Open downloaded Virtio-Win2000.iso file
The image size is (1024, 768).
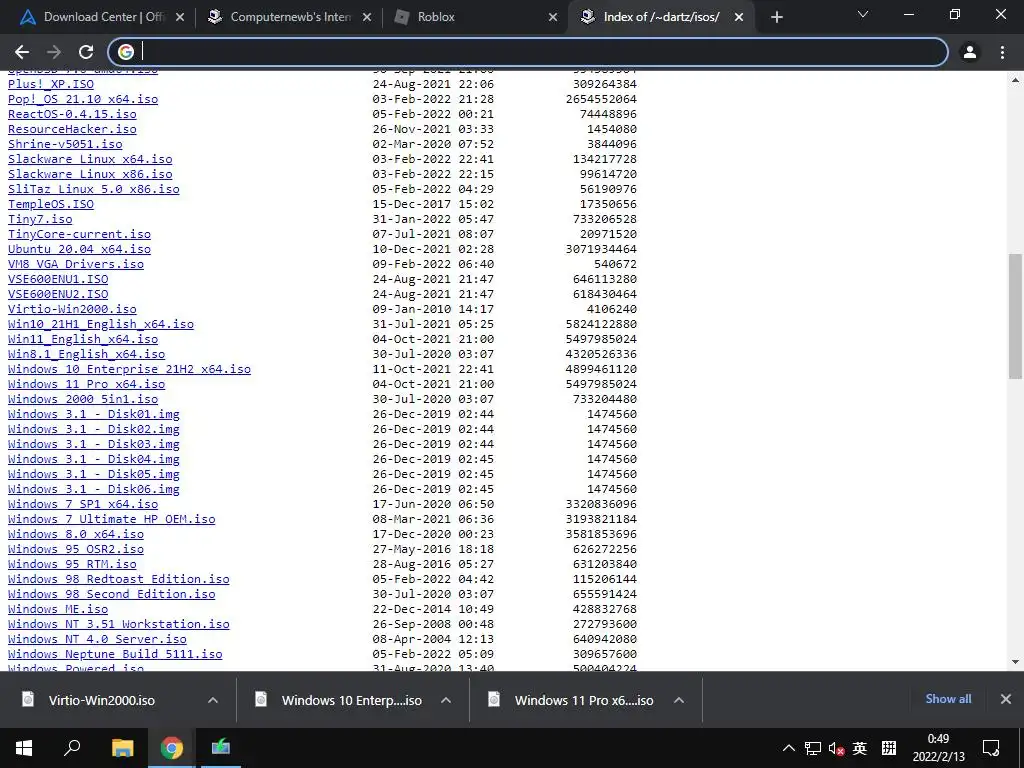point(101,700)
